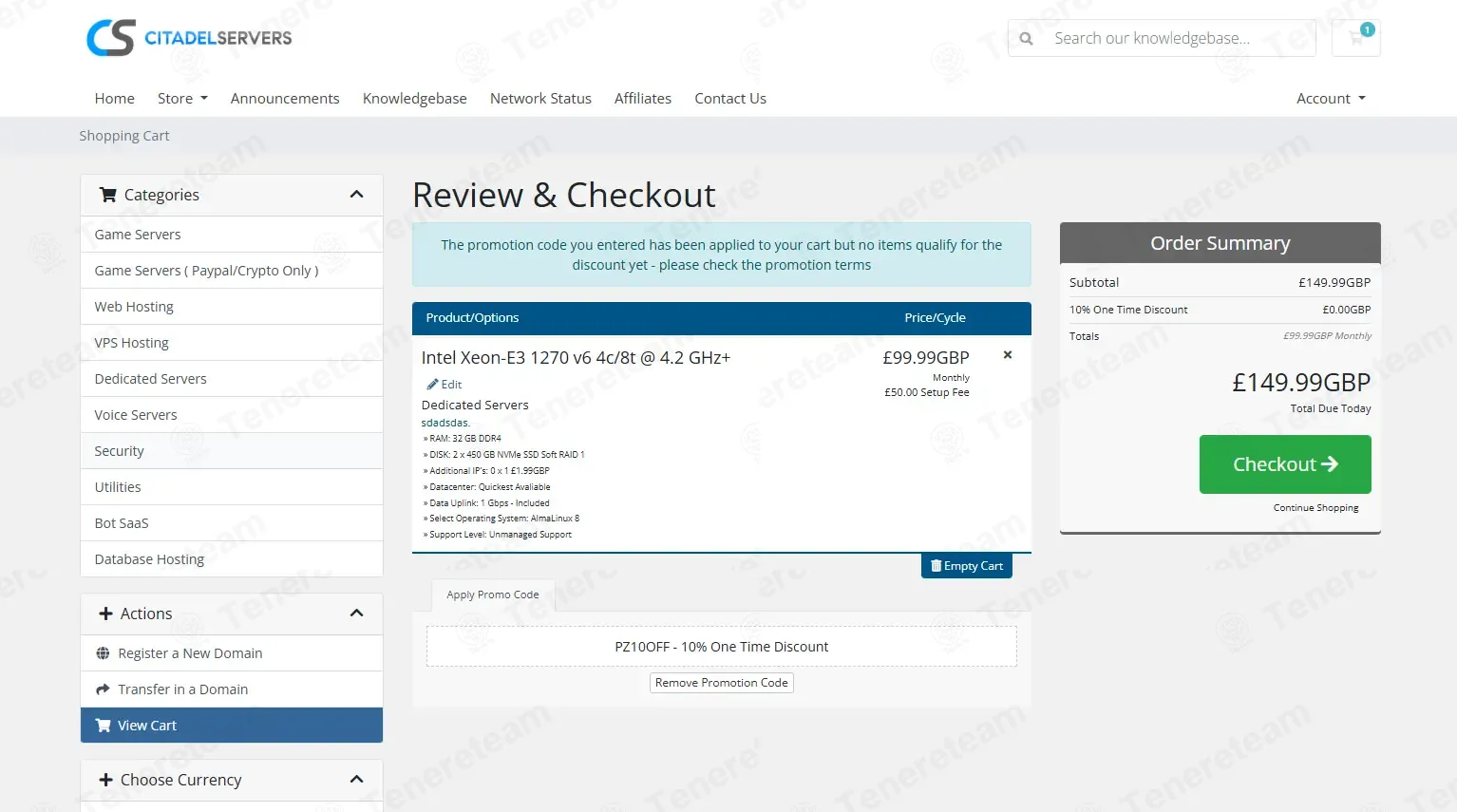This screenshot has height=812, width=1457.
Task: Click the Edit pencil link for Xeon server
Action: tap(444, 385)
